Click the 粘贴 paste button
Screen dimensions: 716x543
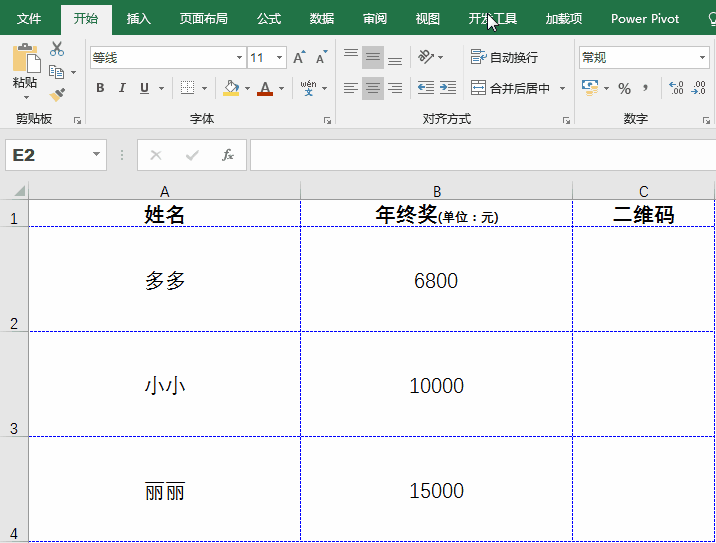tap(25, 70)
